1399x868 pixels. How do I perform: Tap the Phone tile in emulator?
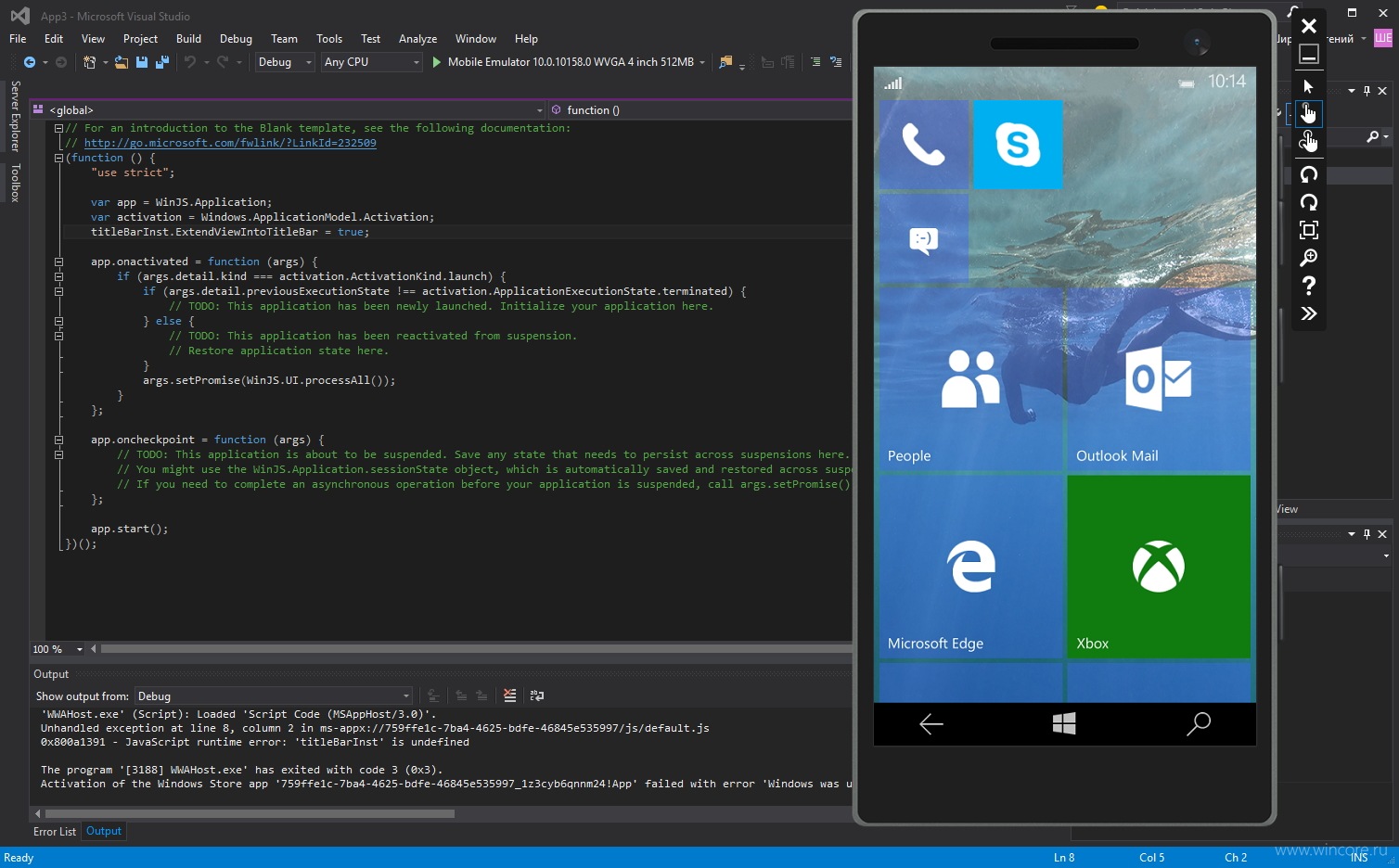pyautogui.click(x=923, y=145)
